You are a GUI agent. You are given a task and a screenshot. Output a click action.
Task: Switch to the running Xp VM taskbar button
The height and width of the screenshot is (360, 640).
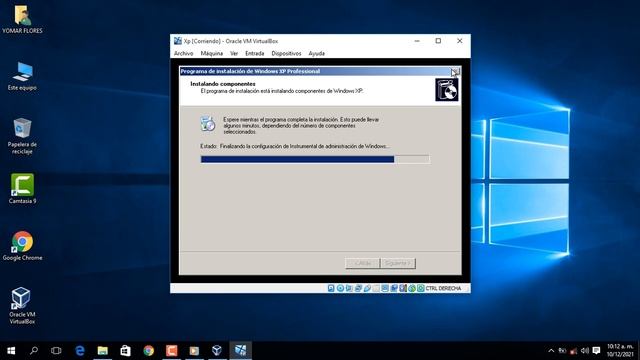click(x=240, y=351)
